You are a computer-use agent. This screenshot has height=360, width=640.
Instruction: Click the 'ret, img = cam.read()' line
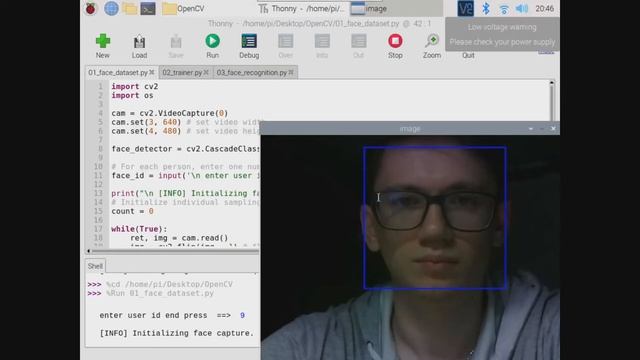(179, 238)
